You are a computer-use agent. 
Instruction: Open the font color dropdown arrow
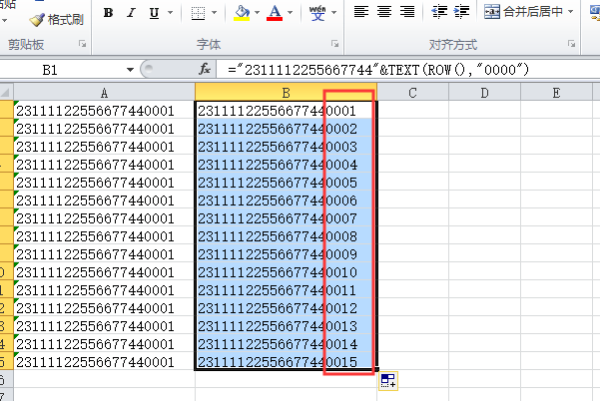point(291,14)
